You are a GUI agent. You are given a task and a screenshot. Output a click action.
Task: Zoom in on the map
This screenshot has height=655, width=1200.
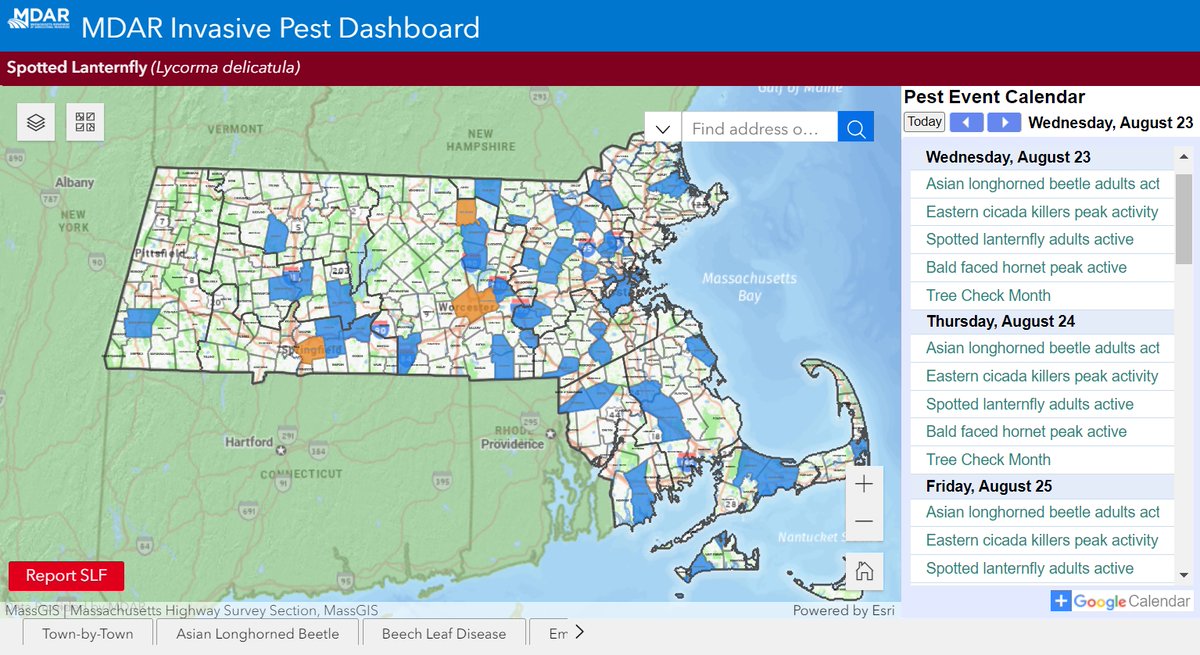point(863,484)
